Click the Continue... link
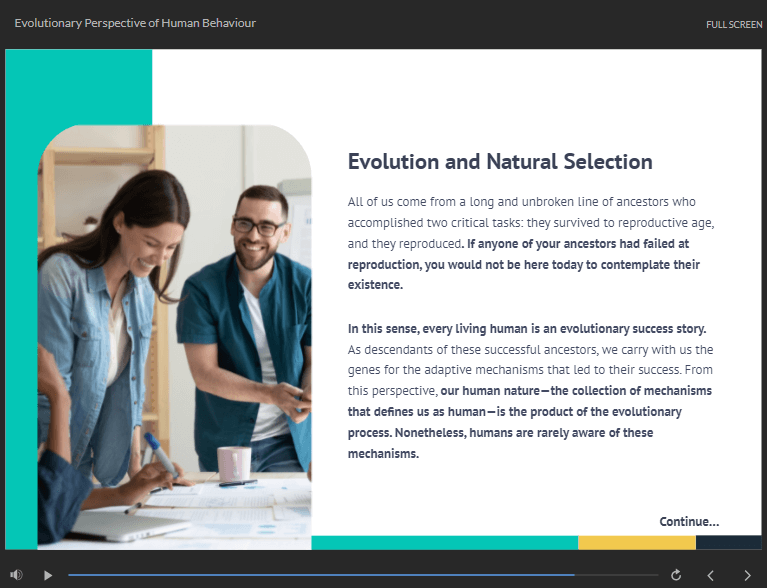Image resolution: width=767 pixels, height=588 pixels. pos(689,521)
